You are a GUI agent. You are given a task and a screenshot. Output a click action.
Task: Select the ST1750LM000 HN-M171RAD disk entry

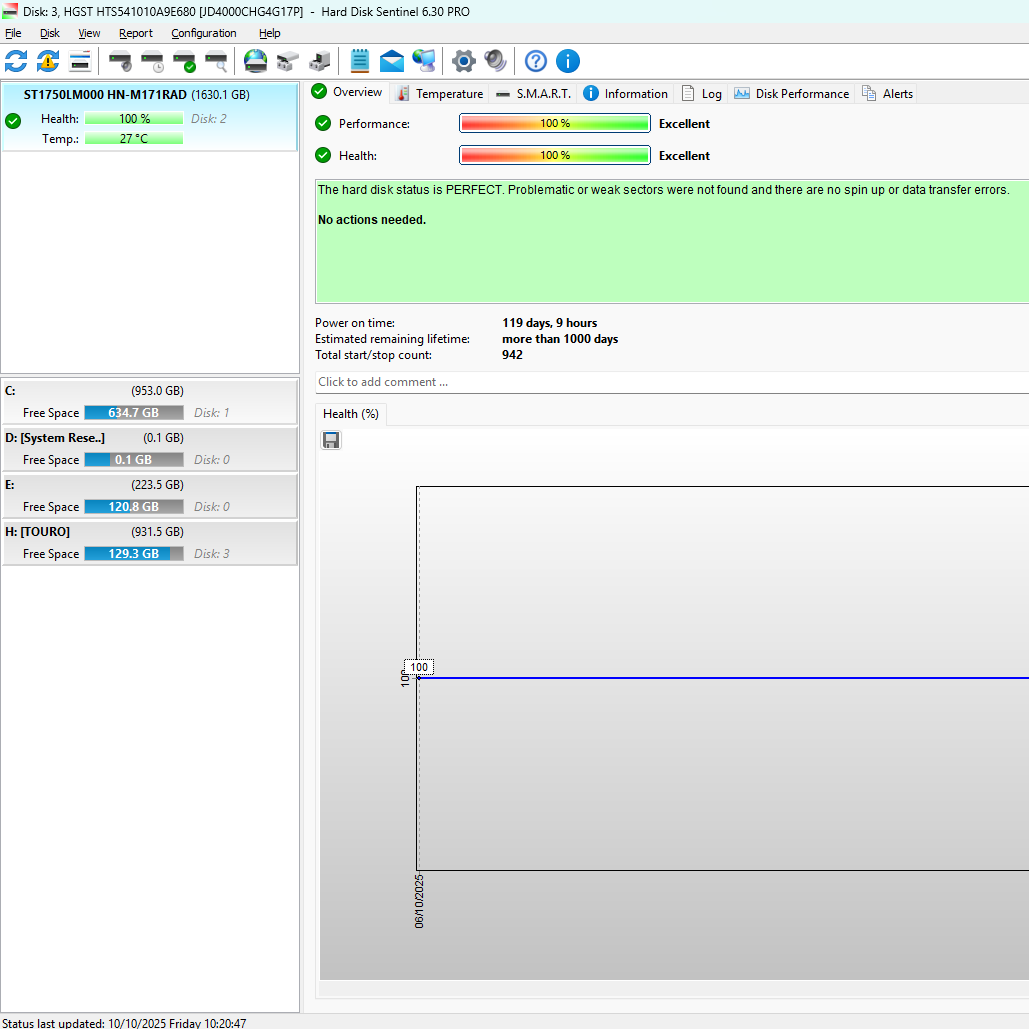tap(136, 95)
